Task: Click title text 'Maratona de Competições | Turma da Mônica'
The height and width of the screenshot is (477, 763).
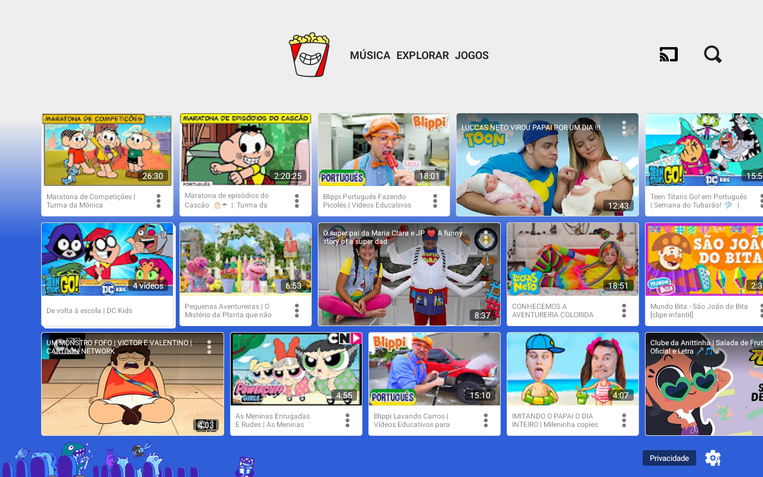Action: pyautogui.click(x=91, y=201)
